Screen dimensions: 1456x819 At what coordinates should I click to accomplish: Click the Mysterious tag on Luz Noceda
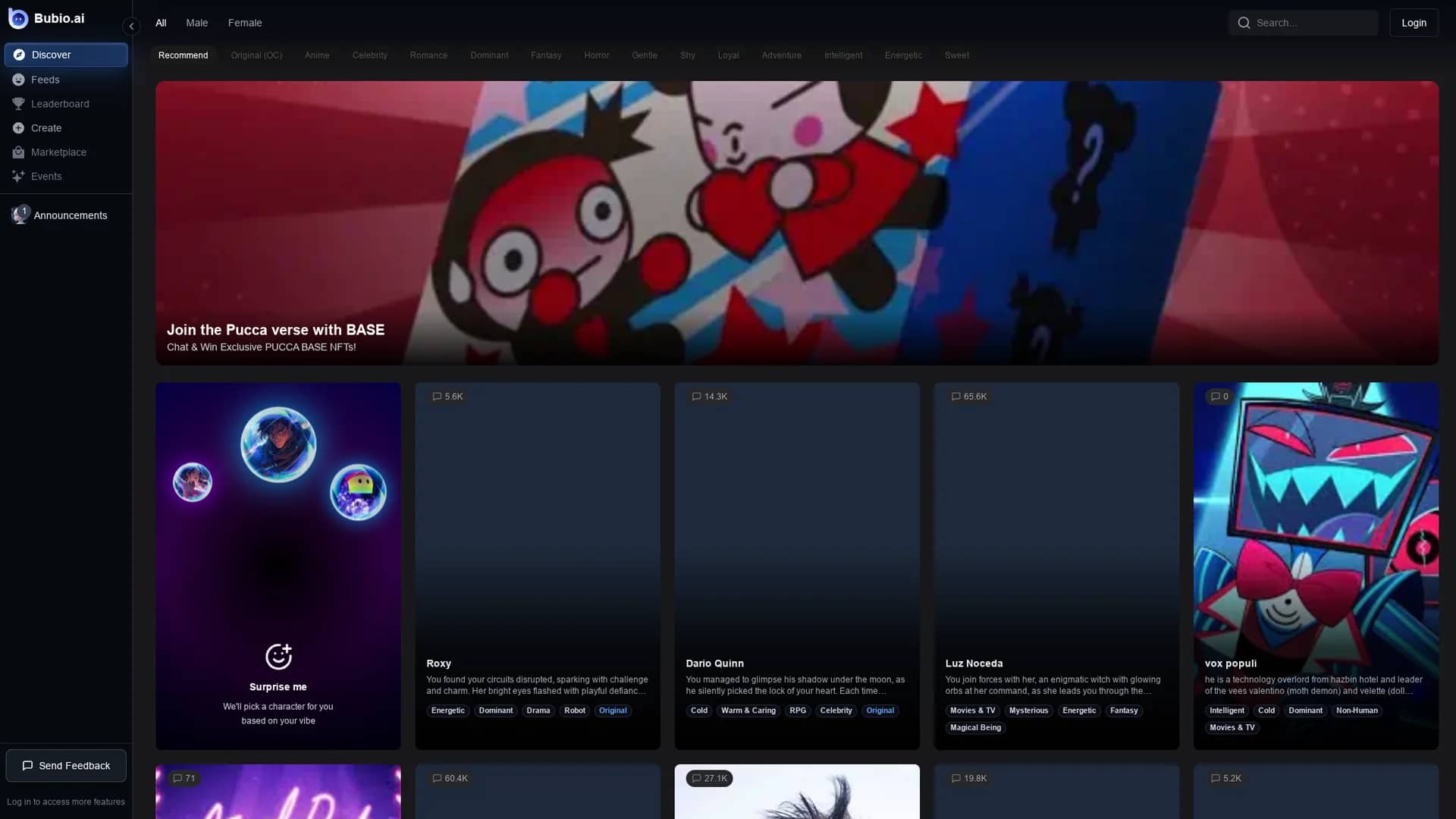point(1028,711)
